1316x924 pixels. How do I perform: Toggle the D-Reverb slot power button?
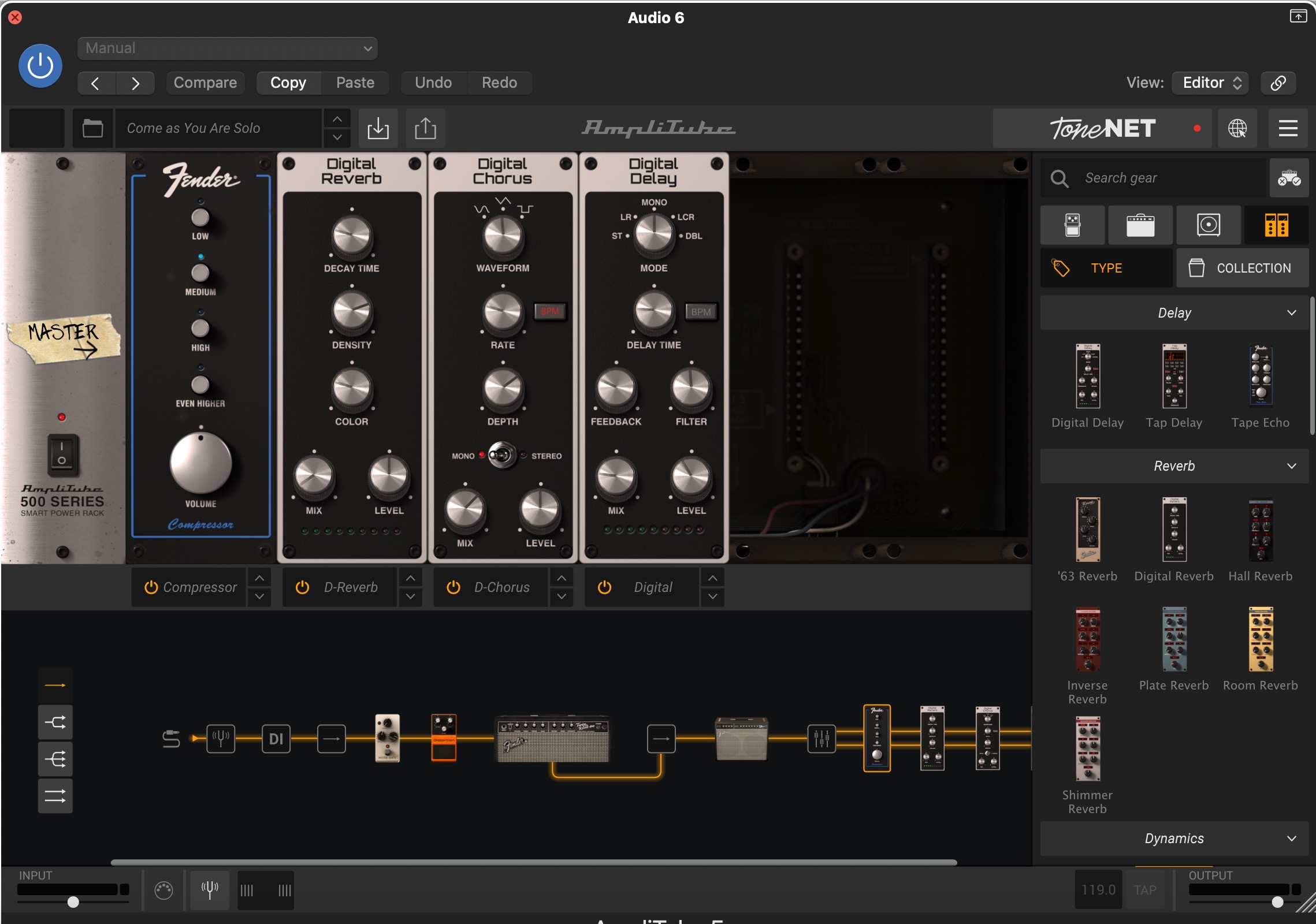(x=302, y=587)
